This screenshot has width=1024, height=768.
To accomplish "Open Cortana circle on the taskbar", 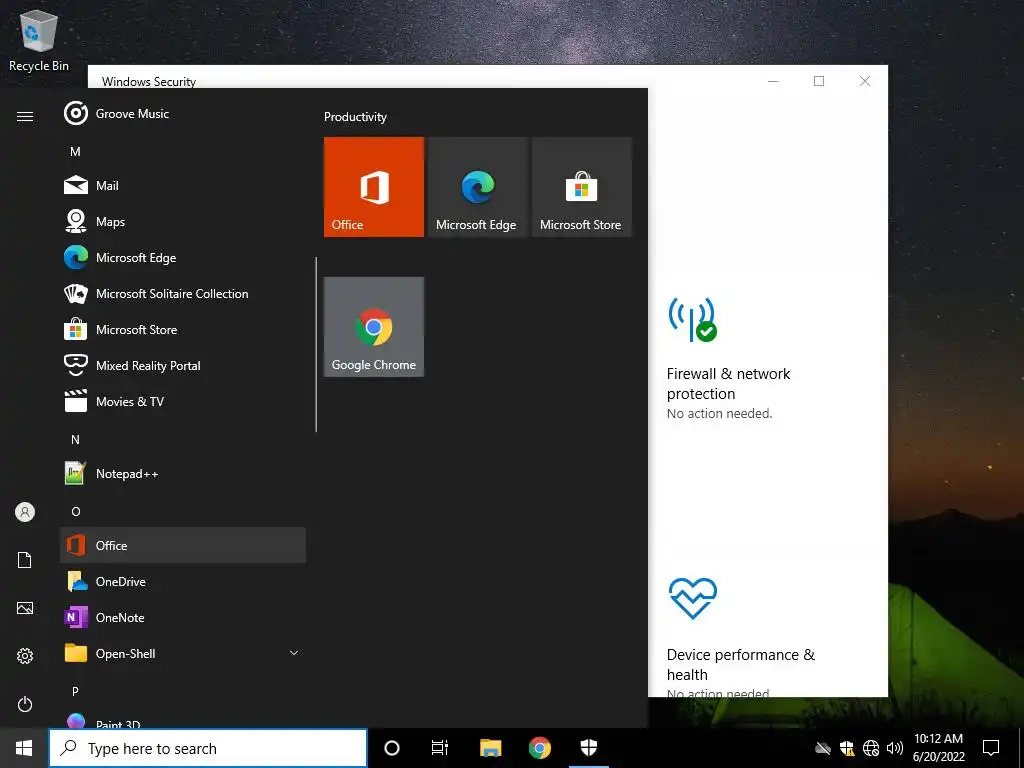I will tap(392, 748).
